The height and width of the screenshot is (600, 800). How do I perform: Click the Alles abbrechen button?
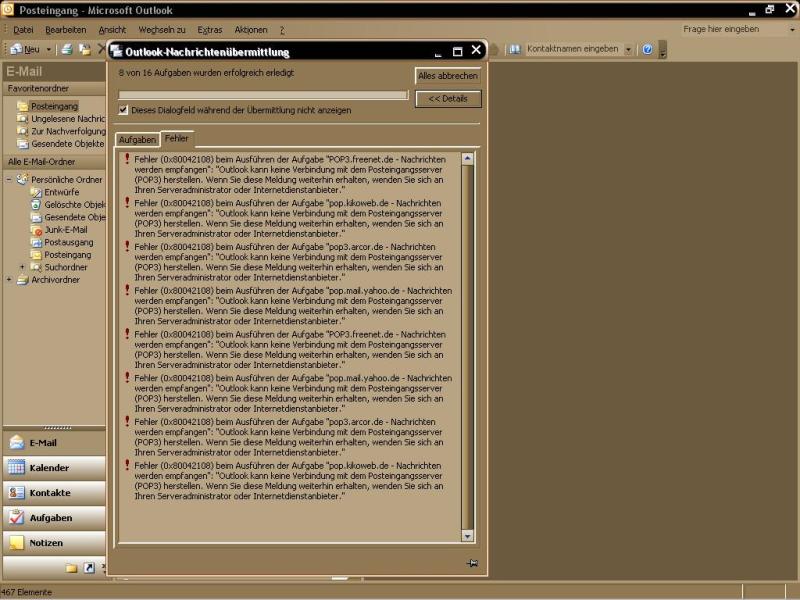coord(448,76)
